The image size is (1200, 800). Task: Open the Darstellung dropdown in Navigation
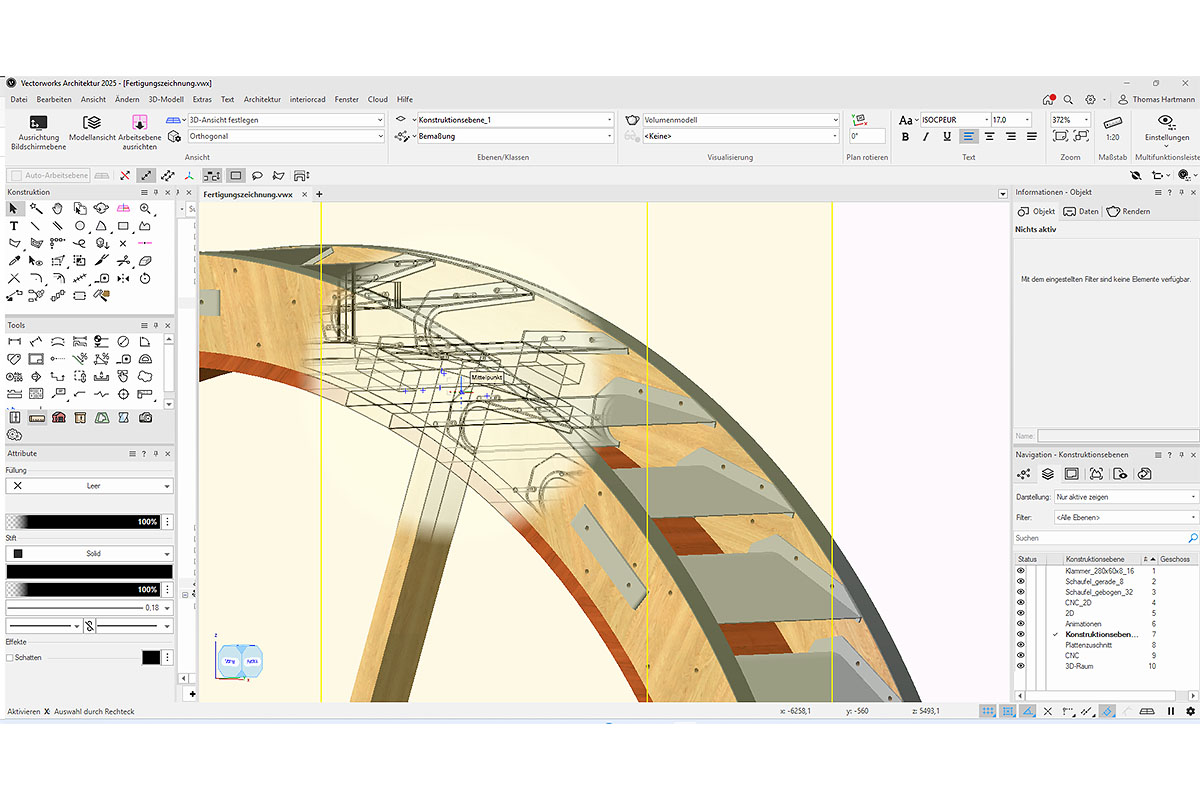1125,497
